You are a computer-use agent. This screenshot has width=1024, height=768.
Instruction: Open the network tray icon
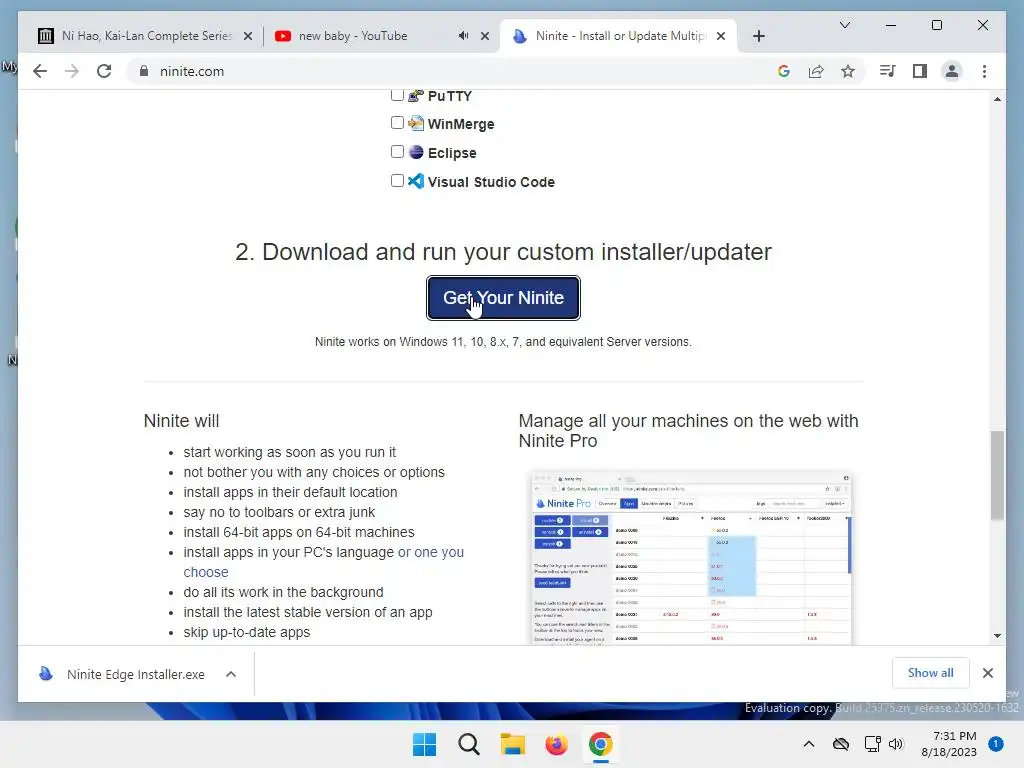pyautogui.click(x=872, y=744)
